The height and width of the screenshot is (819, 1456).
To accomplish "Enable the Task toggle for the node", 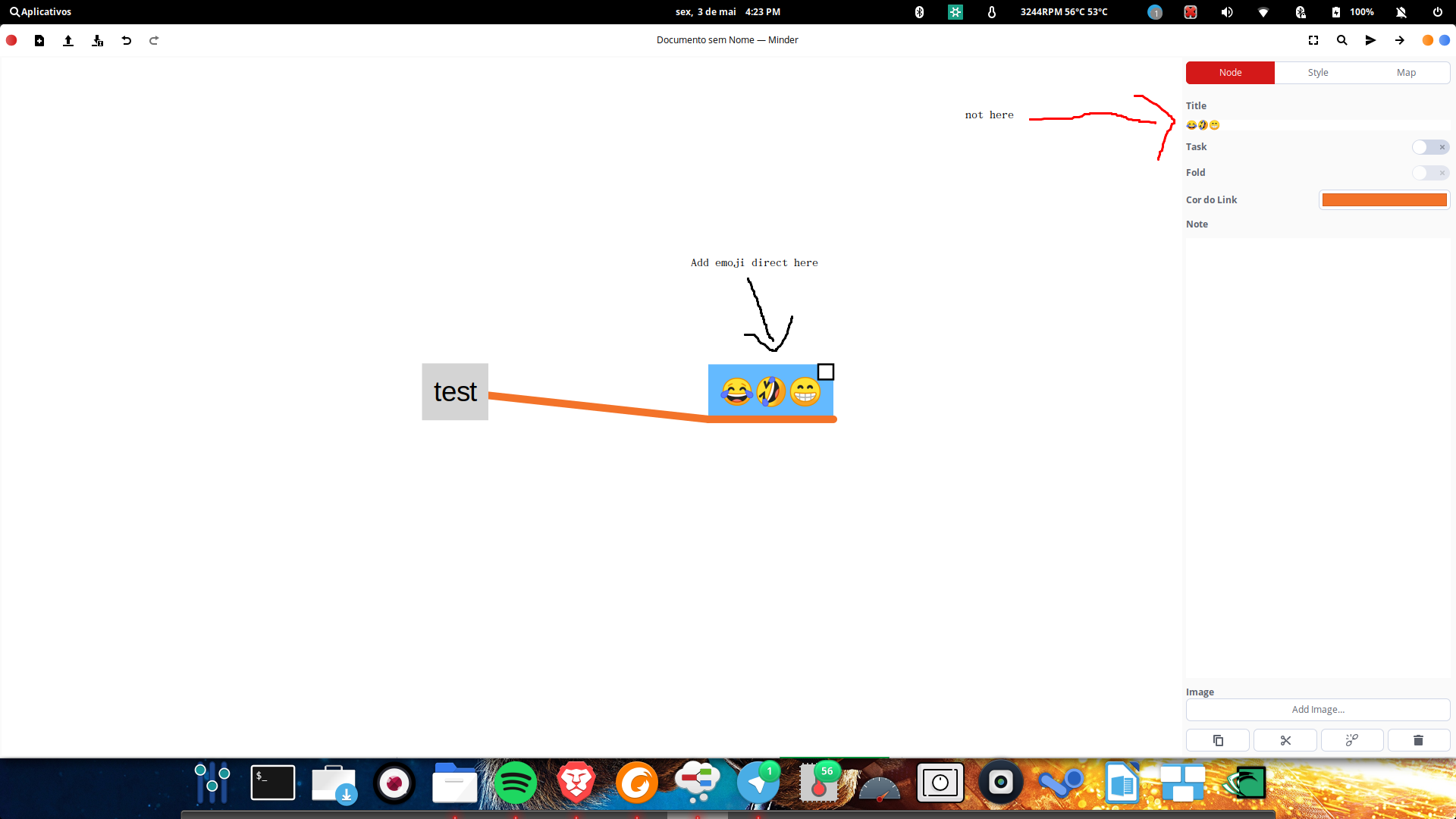I will (x=1423, y=147).
